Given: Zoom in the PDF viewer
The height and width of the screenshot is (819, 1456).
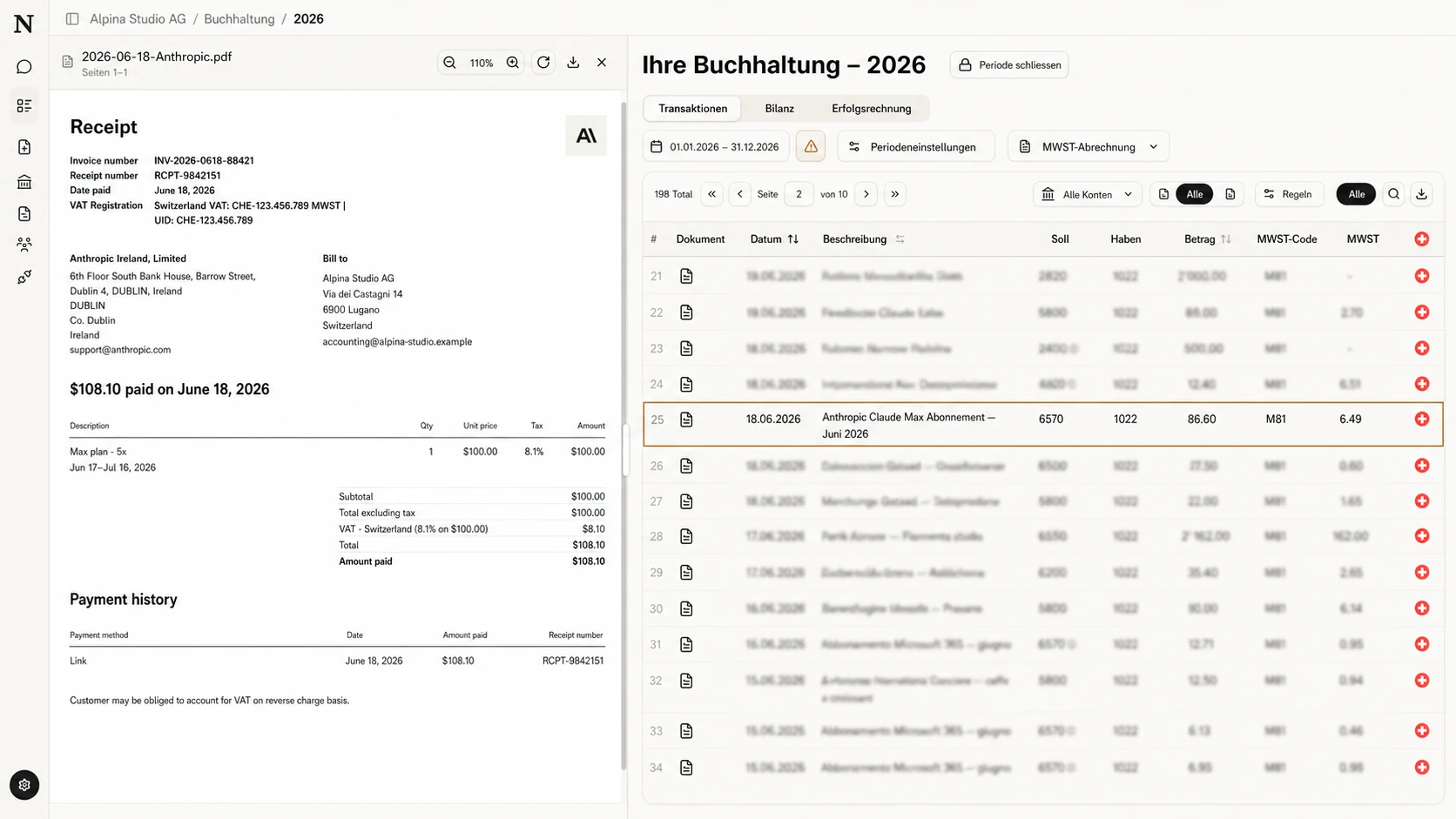Looking at the screenshot, I should pos(513,63).
